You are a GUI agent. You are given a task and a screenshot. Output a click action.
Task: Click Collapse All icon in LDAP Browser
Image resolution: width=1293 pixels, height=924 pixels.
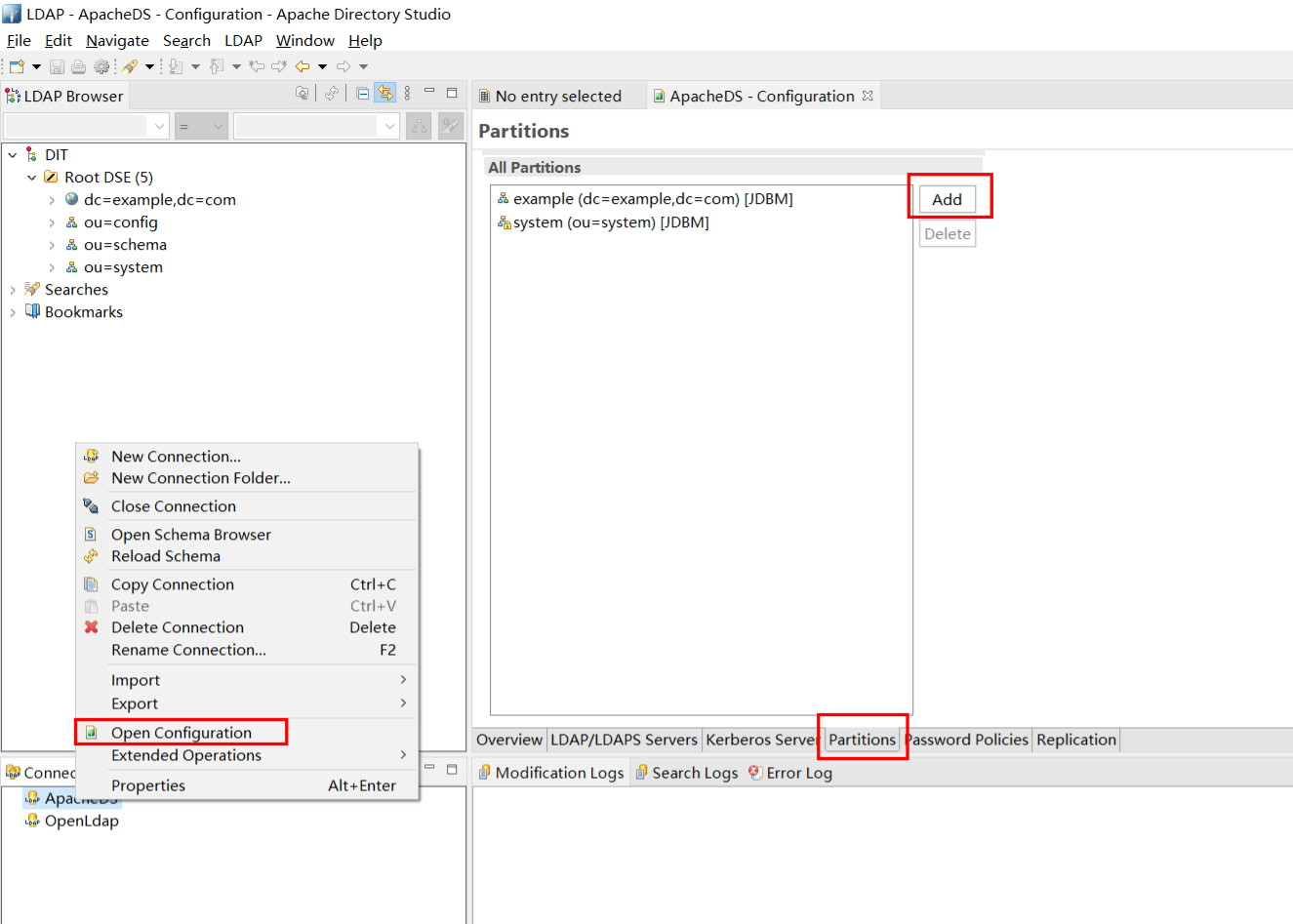(363, 94)
